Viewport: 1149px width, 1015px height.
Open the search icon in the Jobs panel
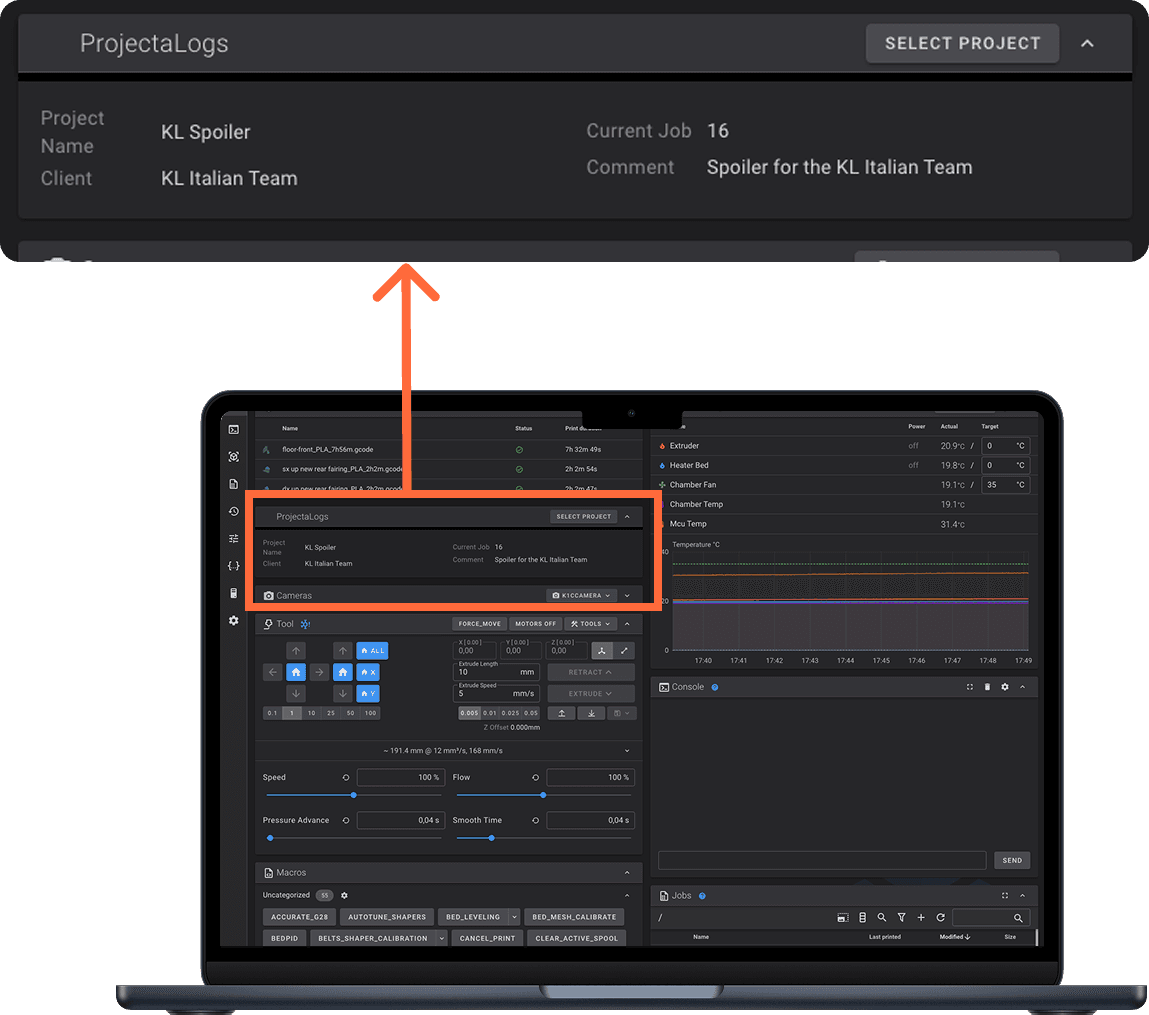[881, 917]
